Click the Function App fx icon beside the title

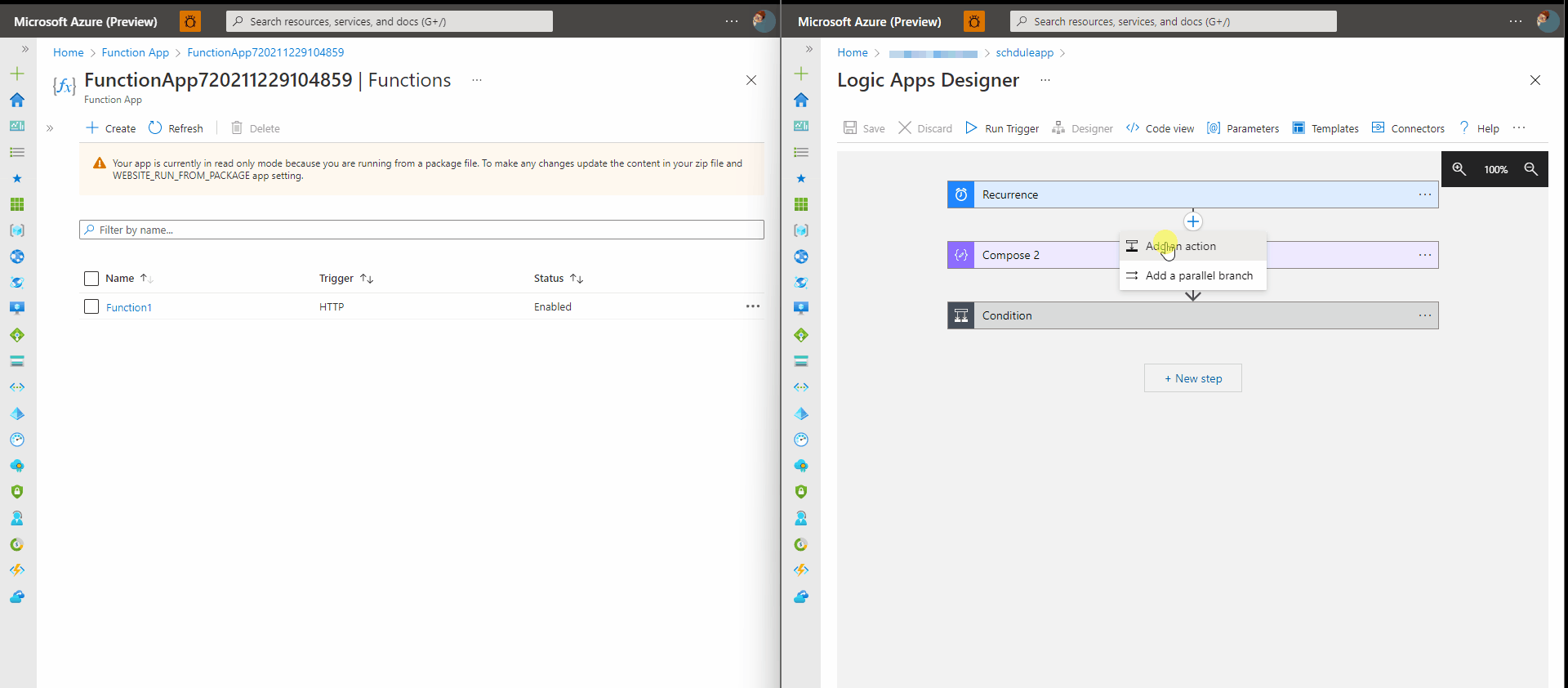(x=65, y=85)
